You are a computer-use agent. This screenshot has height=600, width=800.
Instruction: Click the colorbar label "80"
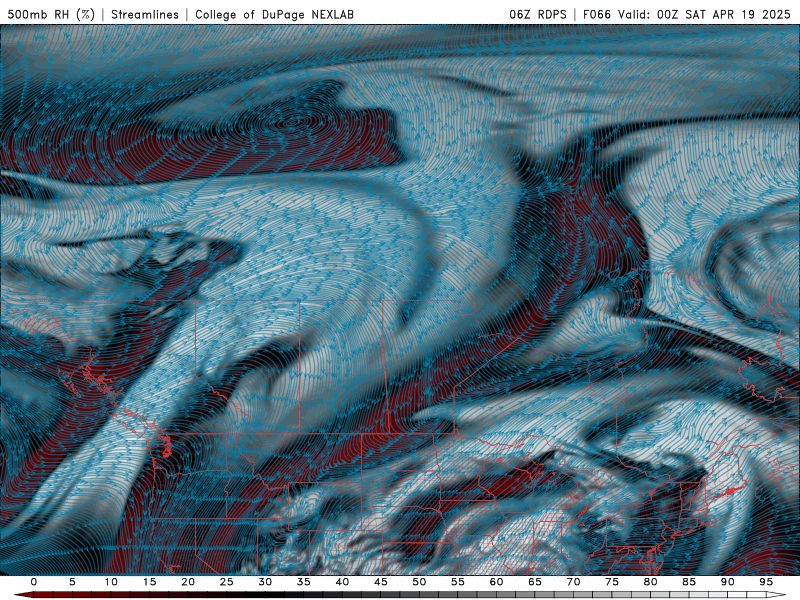[651, 582]
